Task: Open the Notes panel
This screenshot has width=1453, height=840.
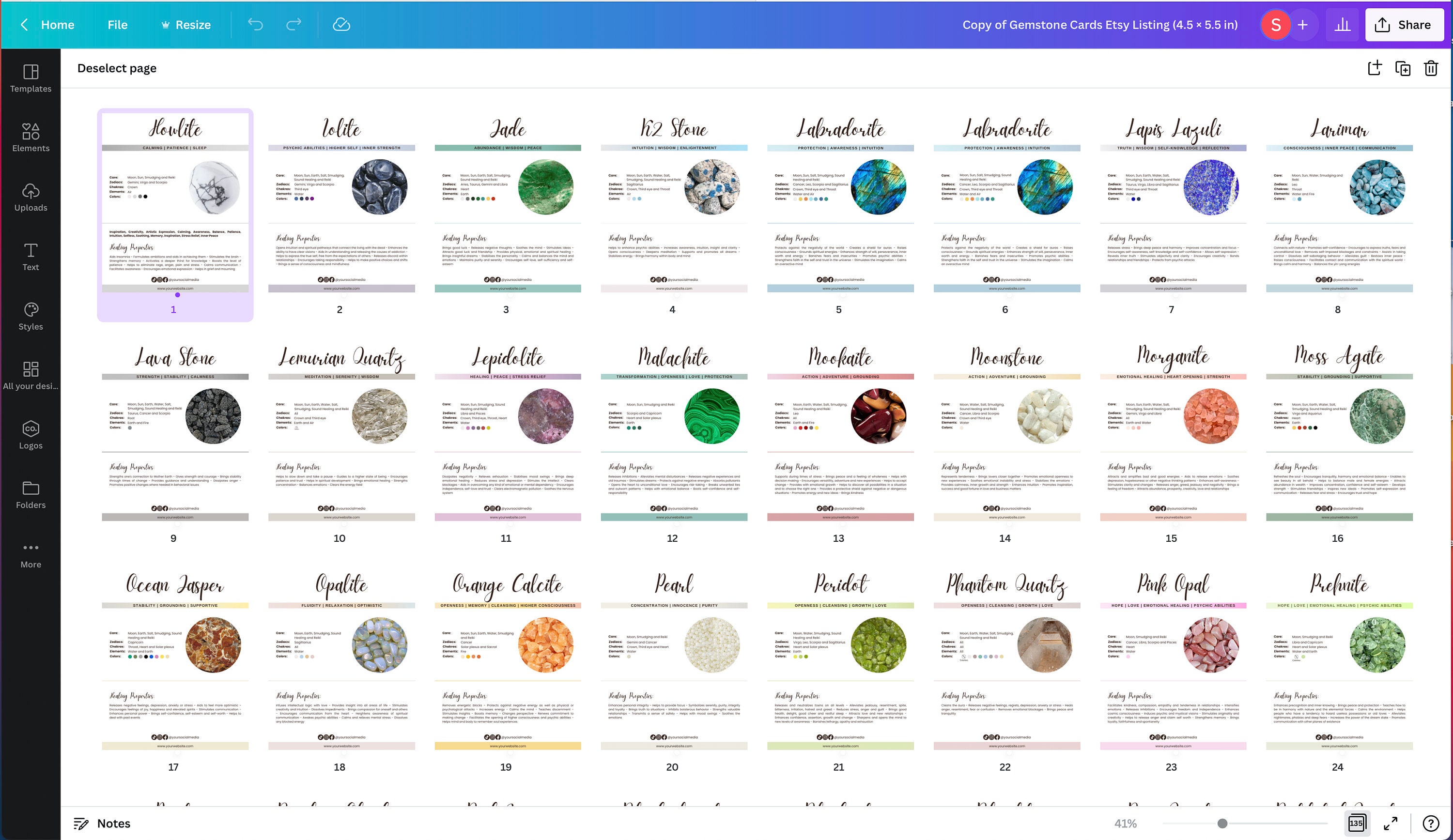Action: click(102, 823)
